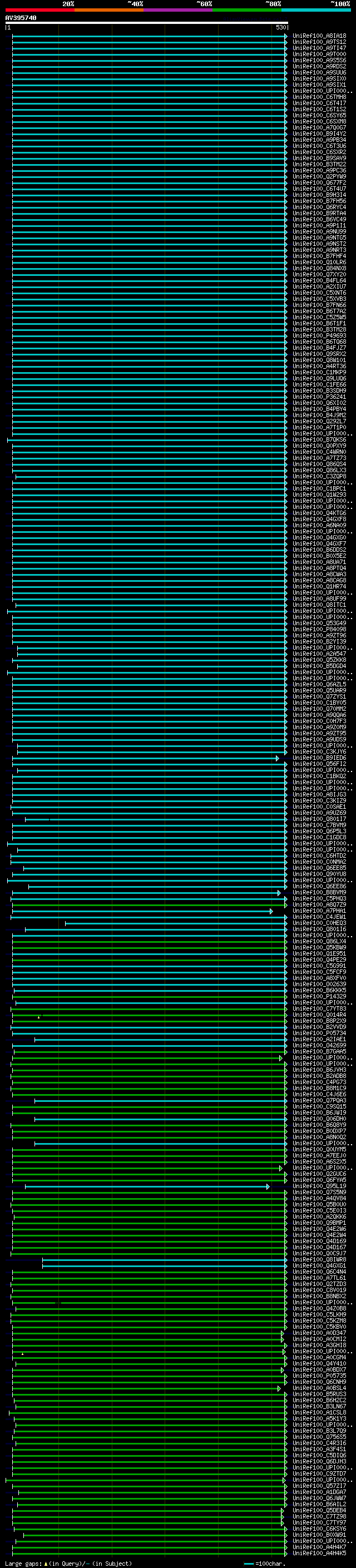Open hit UniRef100_B9I4Y2
Image resolution: width=356 pixels, height=1568 pixels.
click(319, 134)
